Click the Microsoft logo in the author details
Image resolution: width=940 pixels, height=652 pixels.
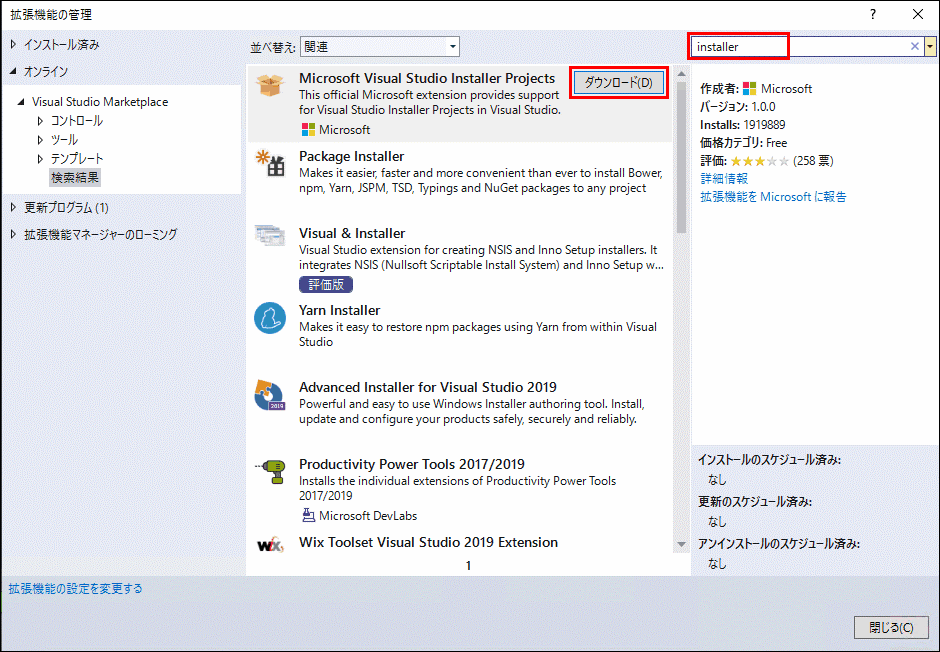click(x=749, y=89)
